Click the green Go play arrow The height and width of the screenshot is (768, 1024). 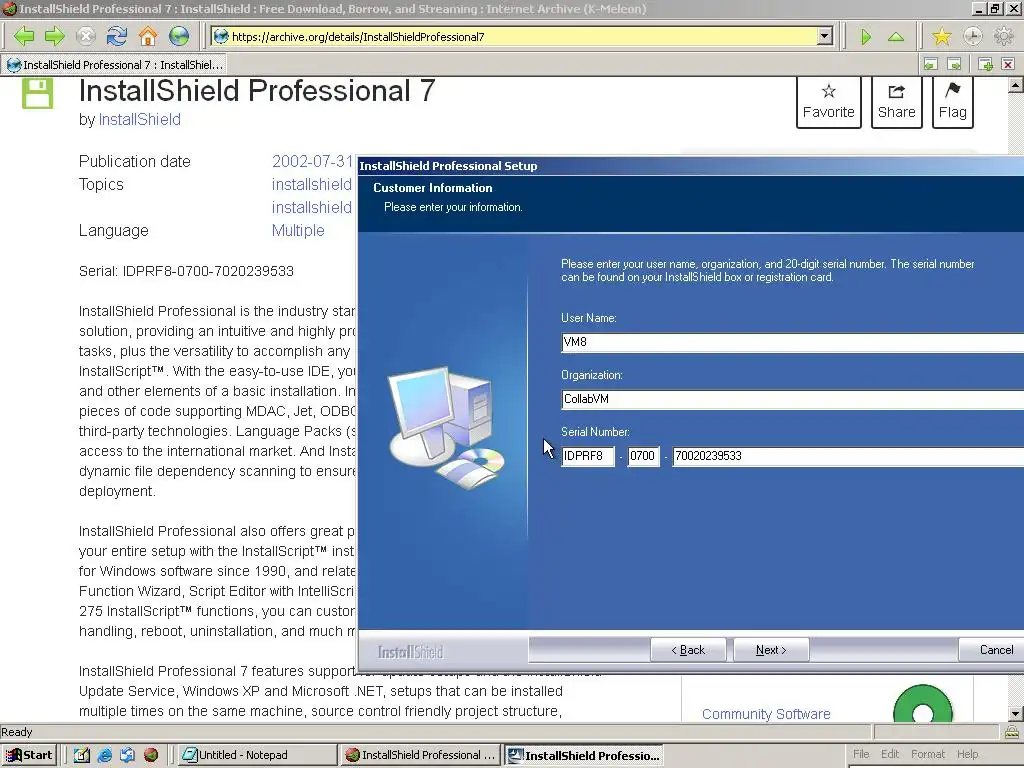tap(866, 37)
